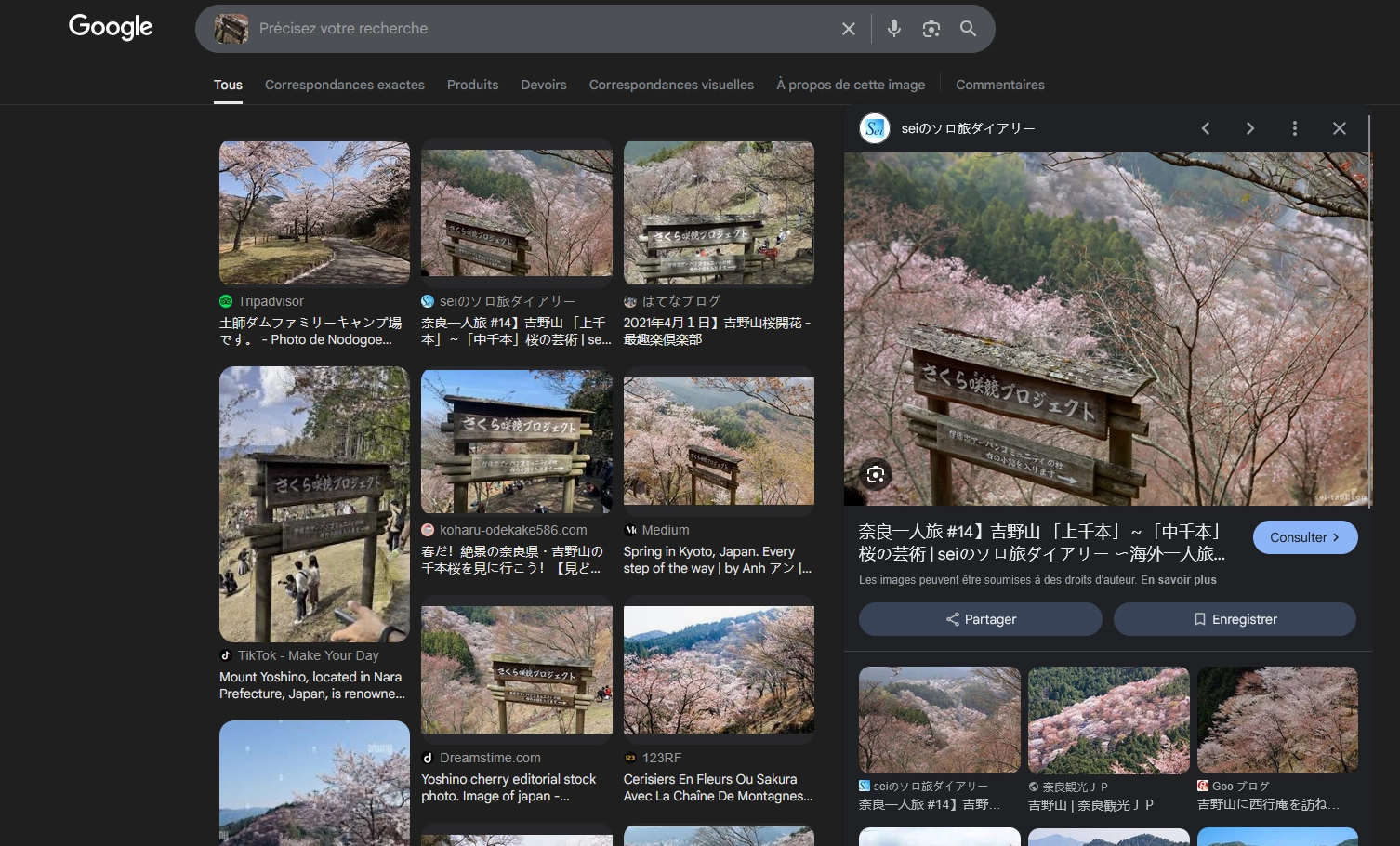1400x846 pixels.
Task: Go to next image with right chevron
Action: point(1250,128)
